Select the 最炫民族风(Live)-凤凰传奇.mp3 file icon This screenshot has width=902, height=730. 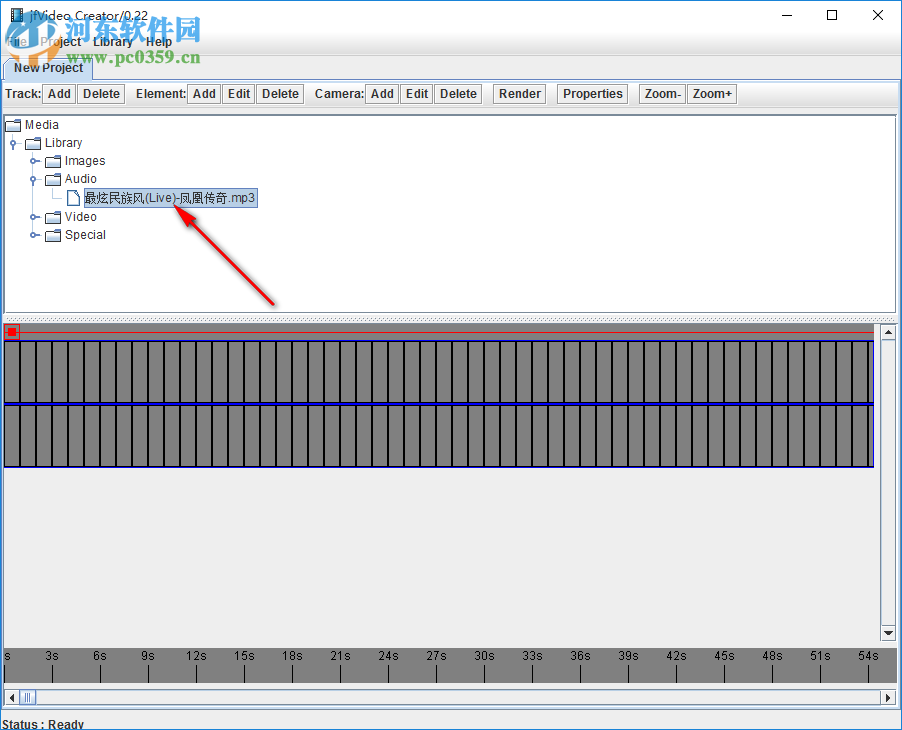click(x=73, y=197)
